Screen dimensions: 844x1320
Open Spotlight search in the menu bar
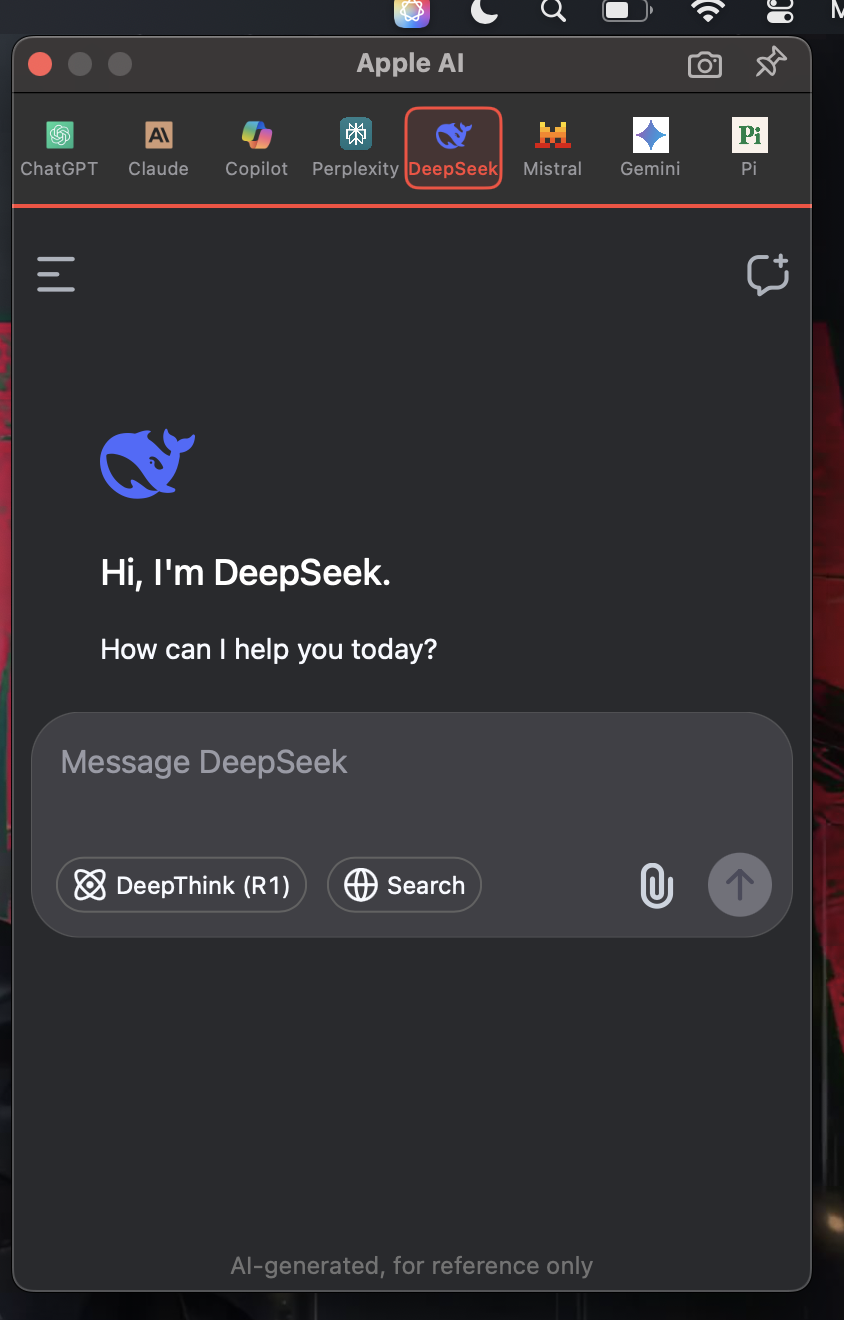click(553, 11)
